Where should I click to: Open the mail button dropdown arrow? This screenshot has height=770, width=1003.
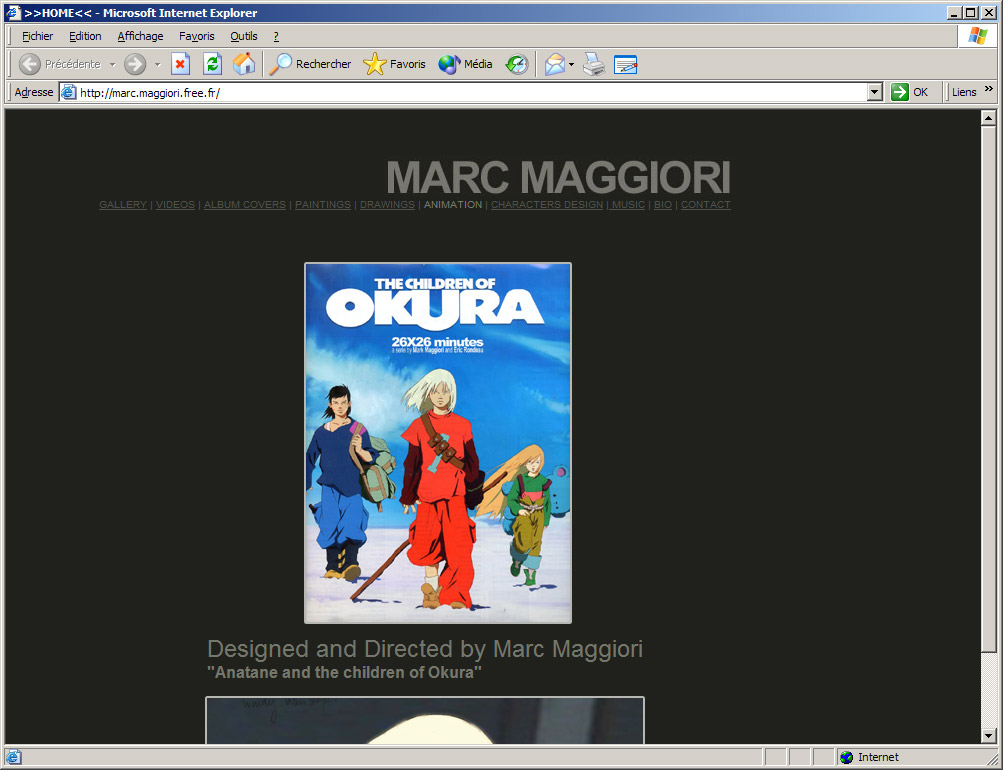click(x=571, y=64)
